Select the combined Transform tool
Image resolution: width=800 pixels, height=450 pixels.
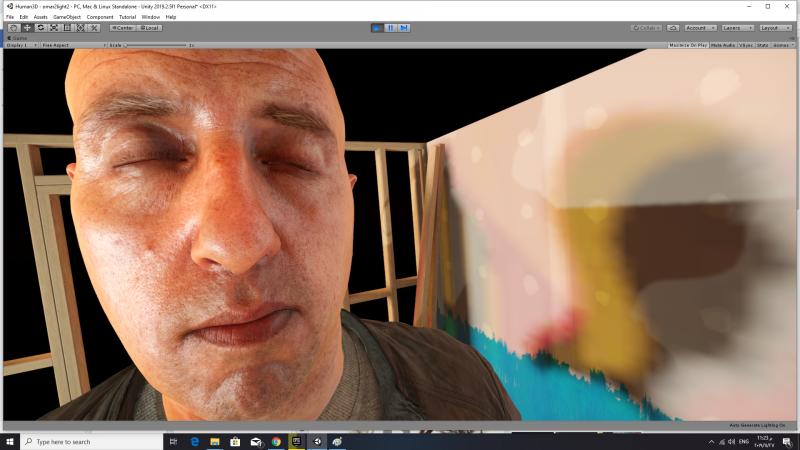tap(80, 28)
